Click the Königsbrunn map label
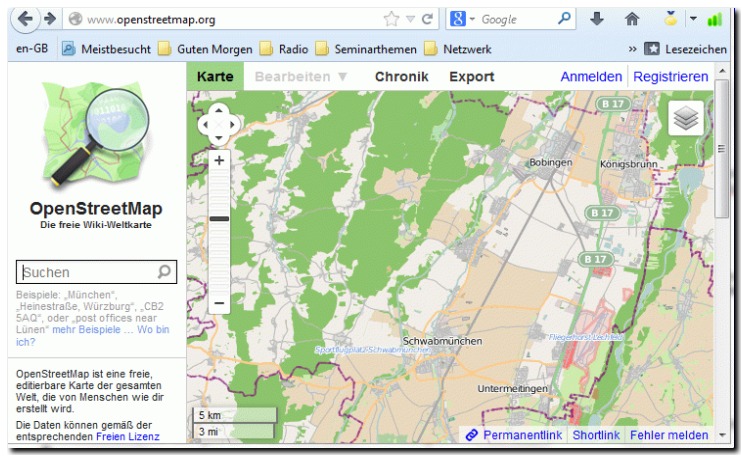 (x=628, y=164)
